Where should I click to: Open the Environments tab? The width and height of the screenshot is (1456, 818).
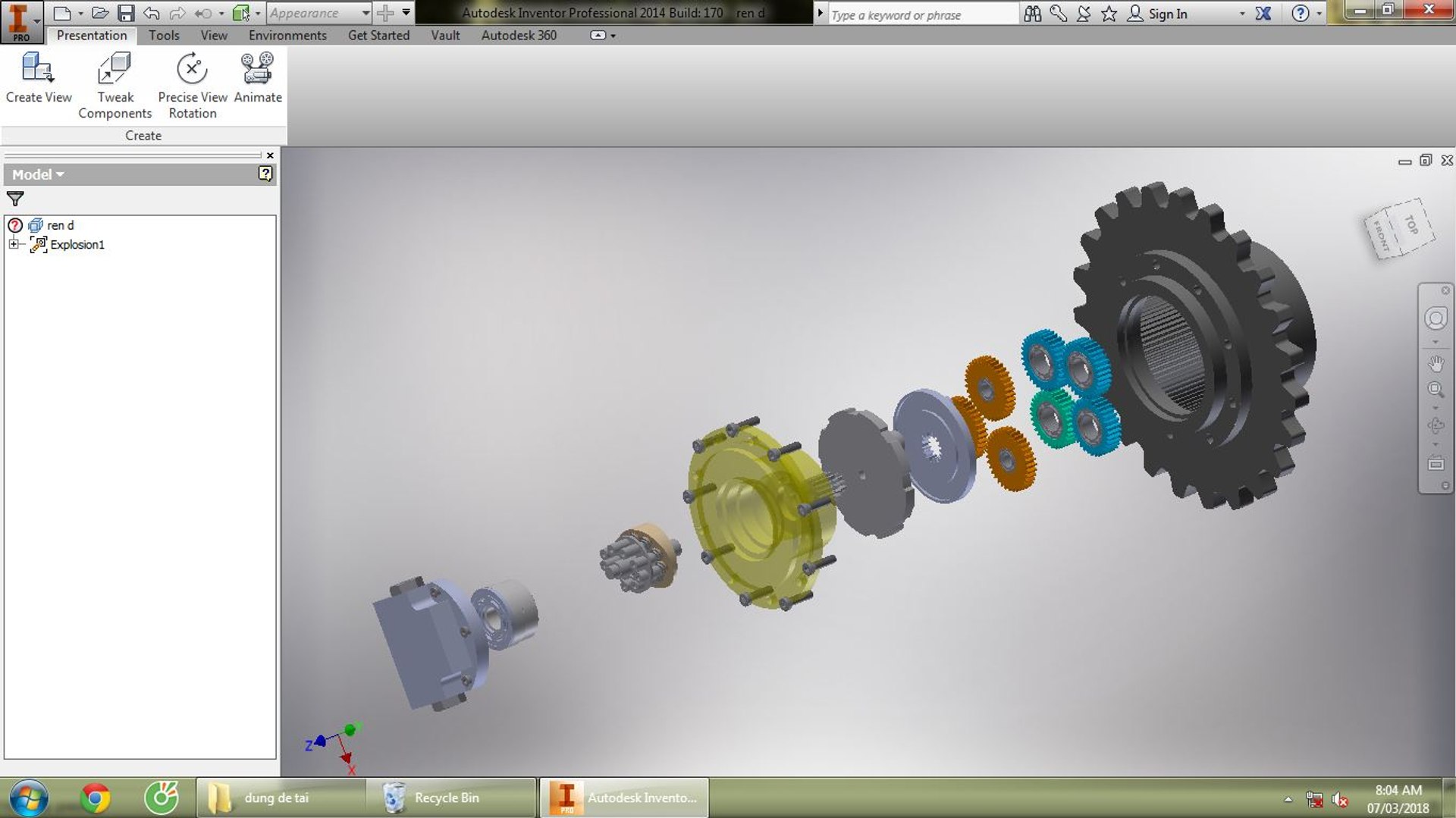pos(287,35)
